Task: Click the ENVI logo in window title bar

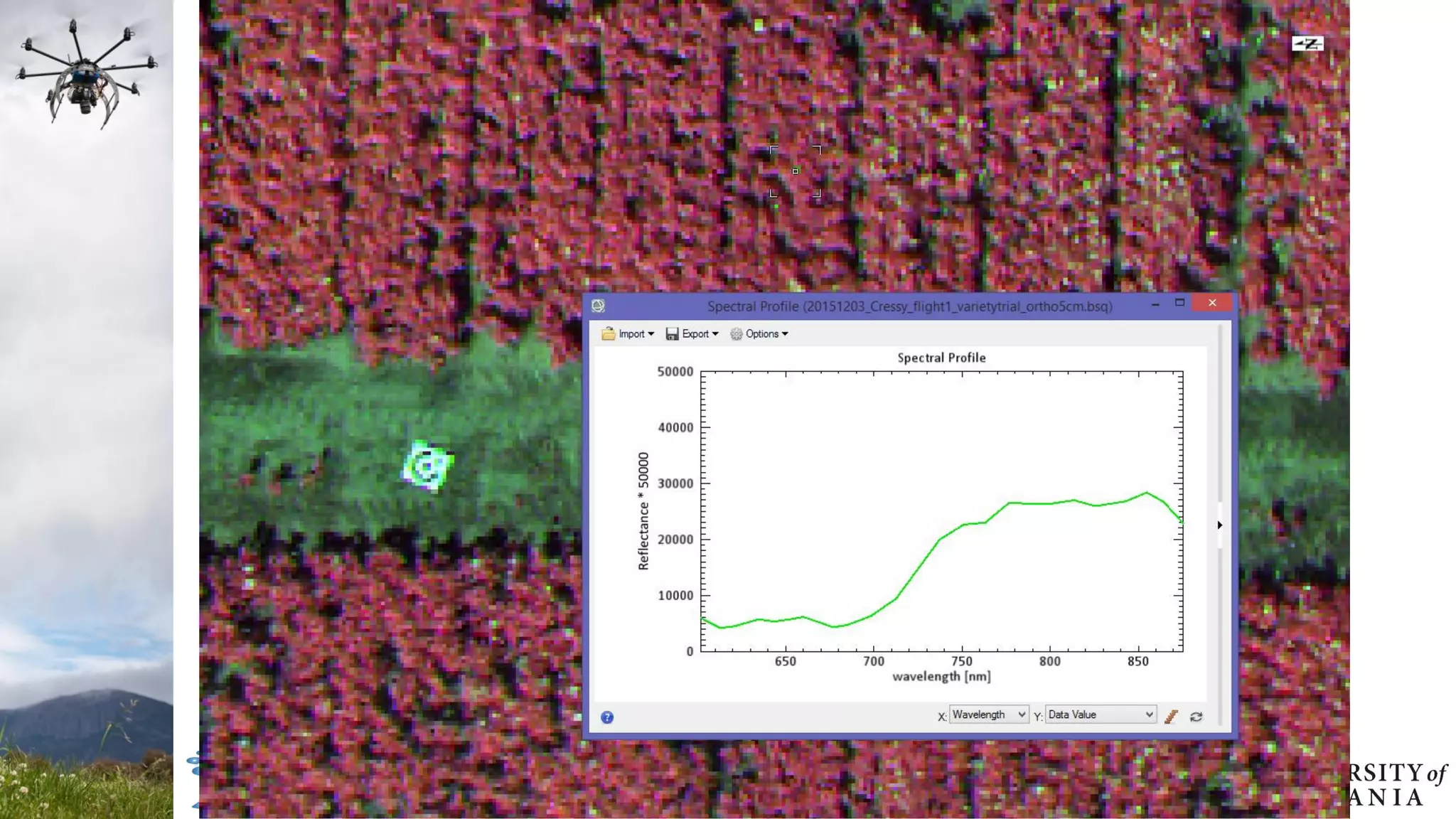Action: click(598, 306)
